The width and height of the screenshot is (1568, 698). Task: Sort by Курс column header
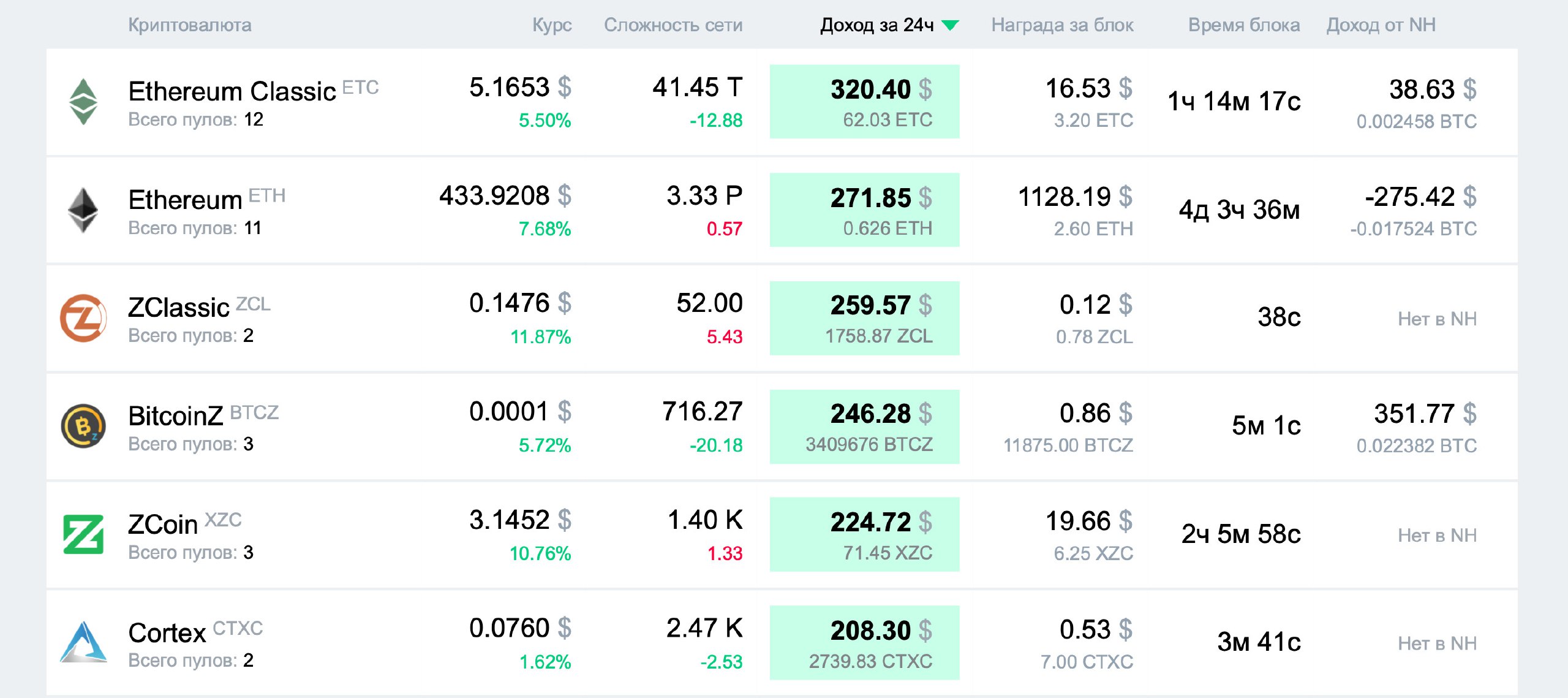(x=551, y=25)
